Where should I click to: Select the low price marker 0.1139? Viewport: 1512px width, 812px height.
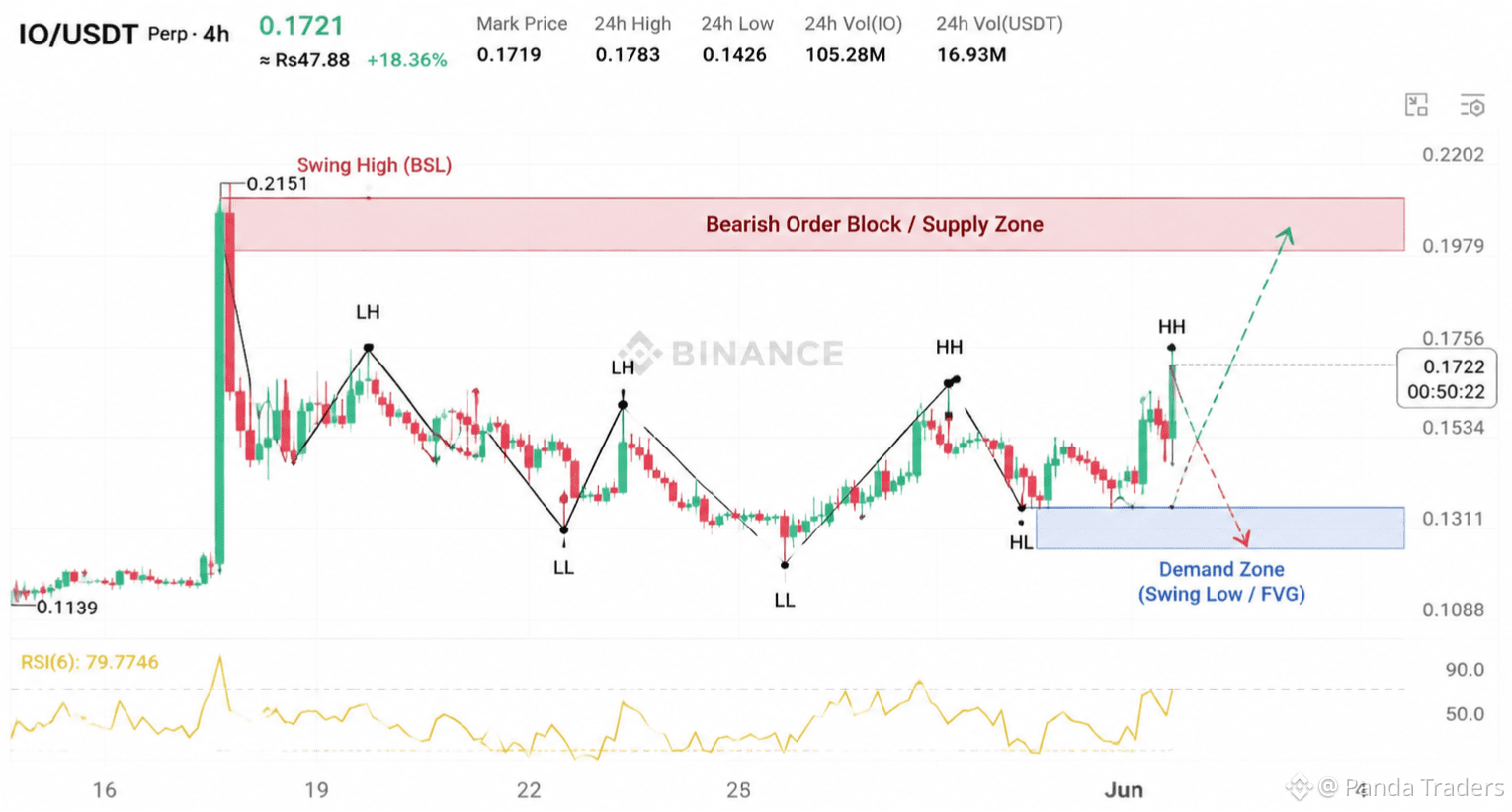click(67, 608)
